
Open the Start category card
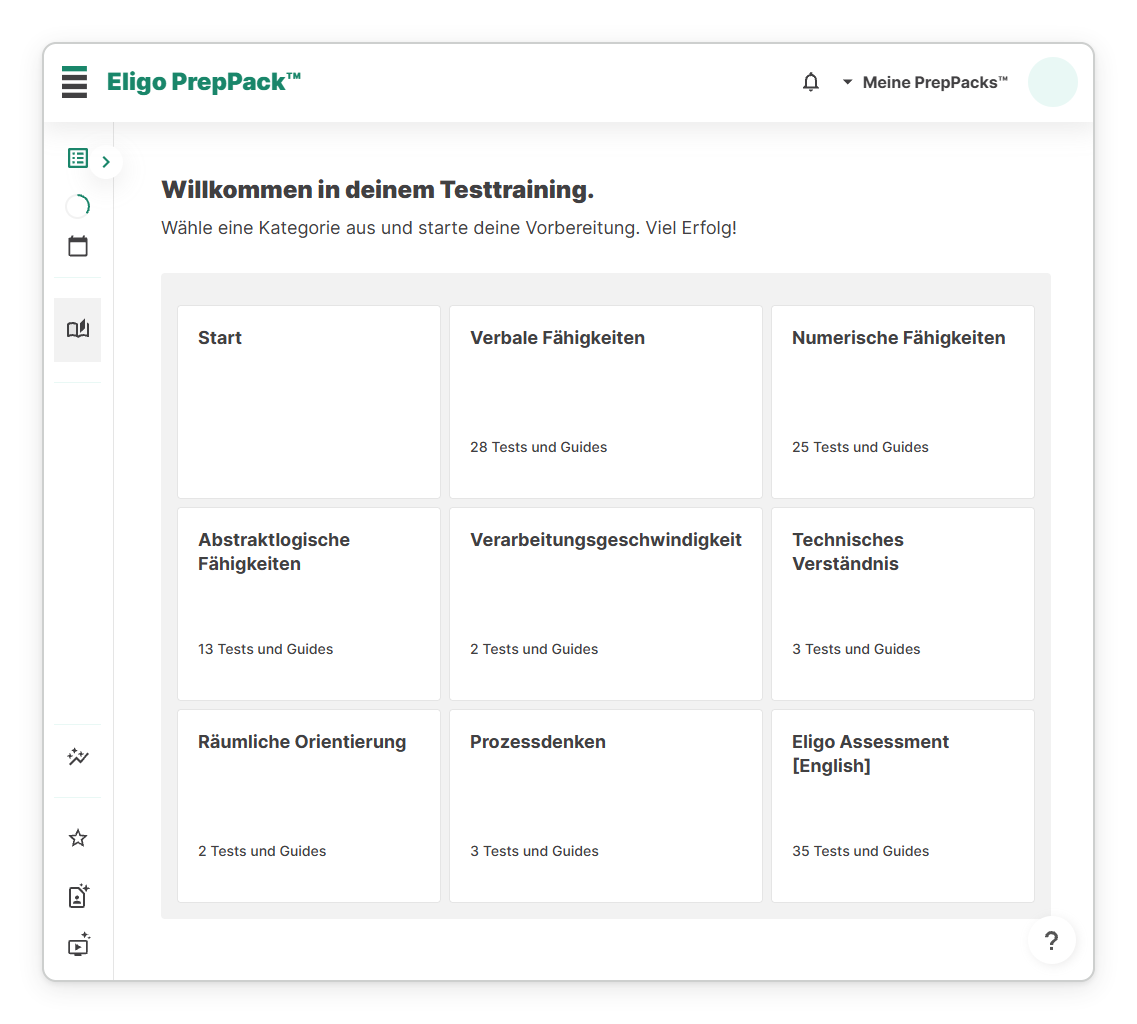[x=309, y=402]
